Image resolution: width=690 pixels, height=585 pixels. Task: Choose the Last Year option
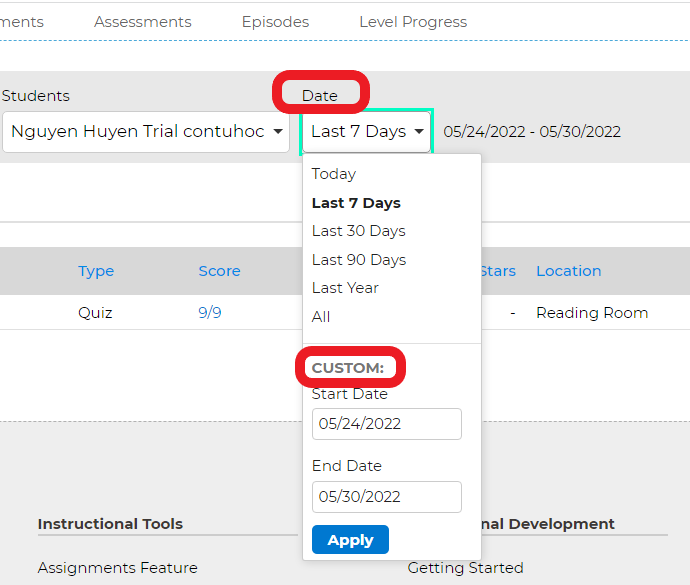pyautogui.click(x=345, y=288)
